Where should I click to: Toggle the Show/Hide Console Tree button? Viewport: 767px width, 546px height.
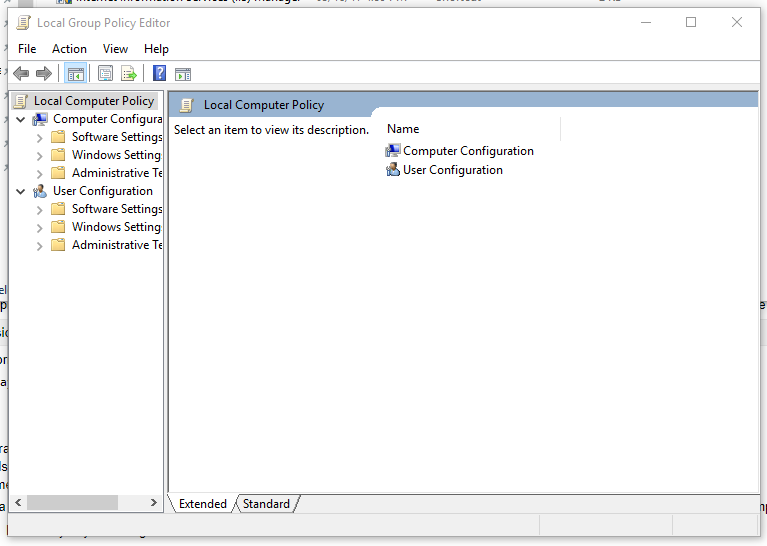point(75,73)
